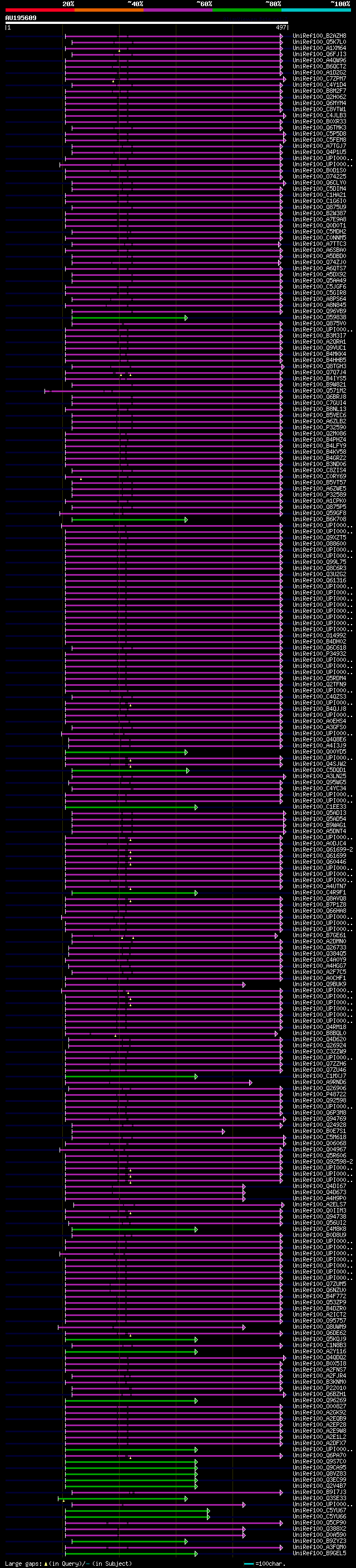Image resolution: width=356 pixels, height=1568 pixels.
Task: Select the UniRef100_Q96VB9 label
Action: click(319, 311)
